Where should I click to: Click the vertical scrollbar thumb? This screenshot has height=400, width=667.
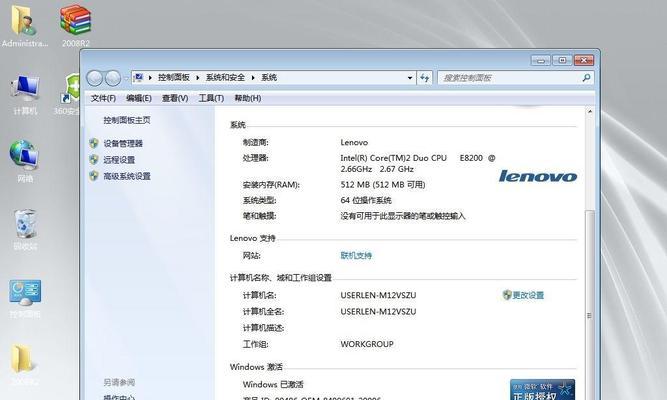click(590, 304)
